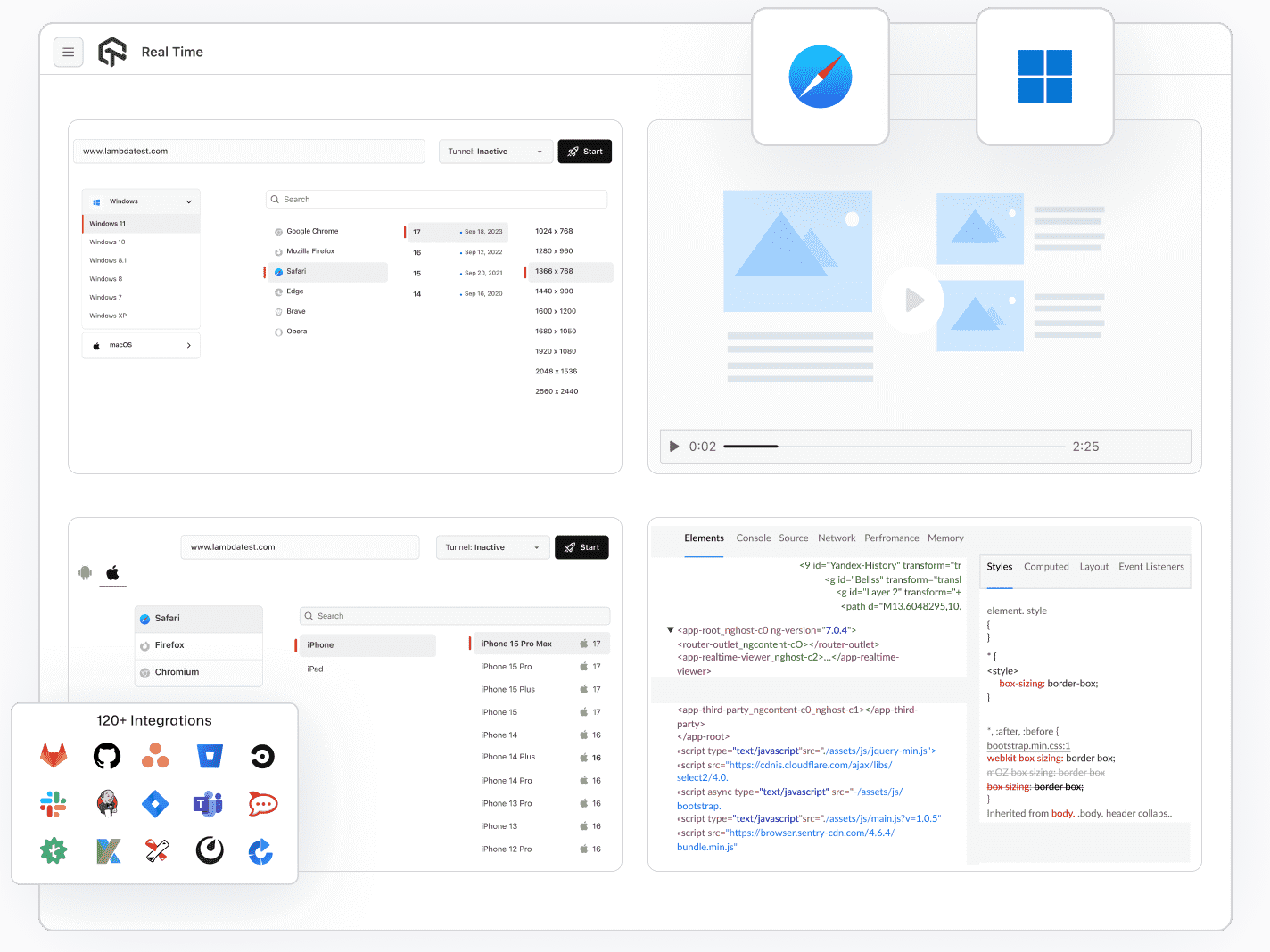Click Start in the desktop panel
1270x952 pixels.
pyautogui.click(x=585, y=152)
